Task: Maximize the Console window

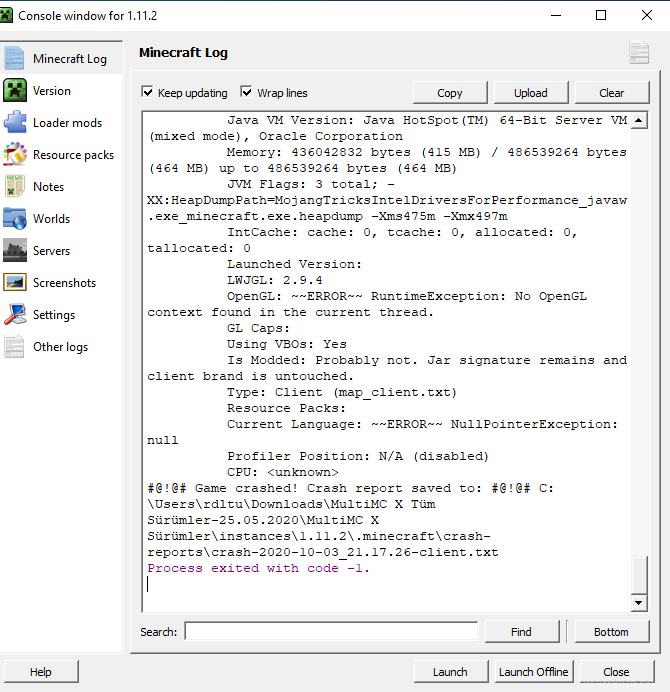Action: [601, 15]
